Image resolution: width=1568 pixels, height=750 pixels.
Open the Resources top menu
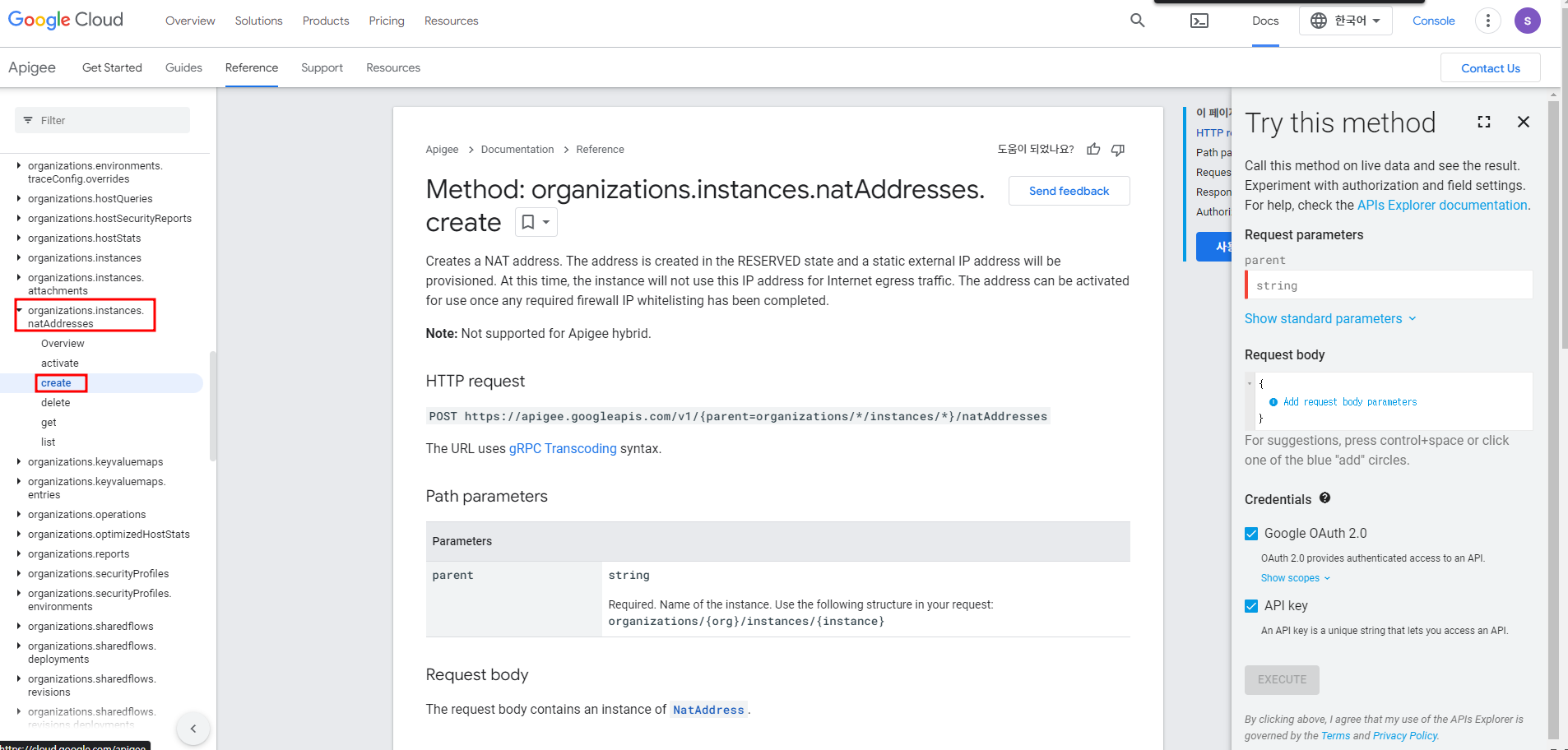[x=451, y=21]
